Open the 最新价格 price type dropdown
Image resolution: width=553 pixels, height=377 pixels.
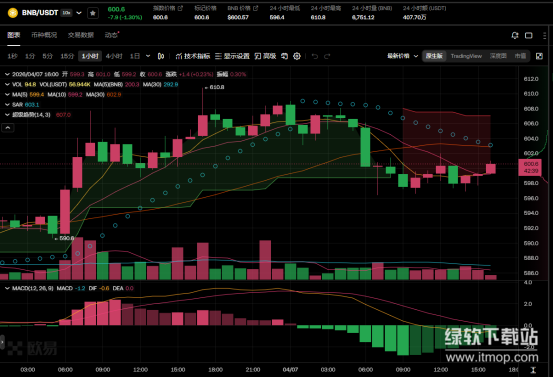402,56
